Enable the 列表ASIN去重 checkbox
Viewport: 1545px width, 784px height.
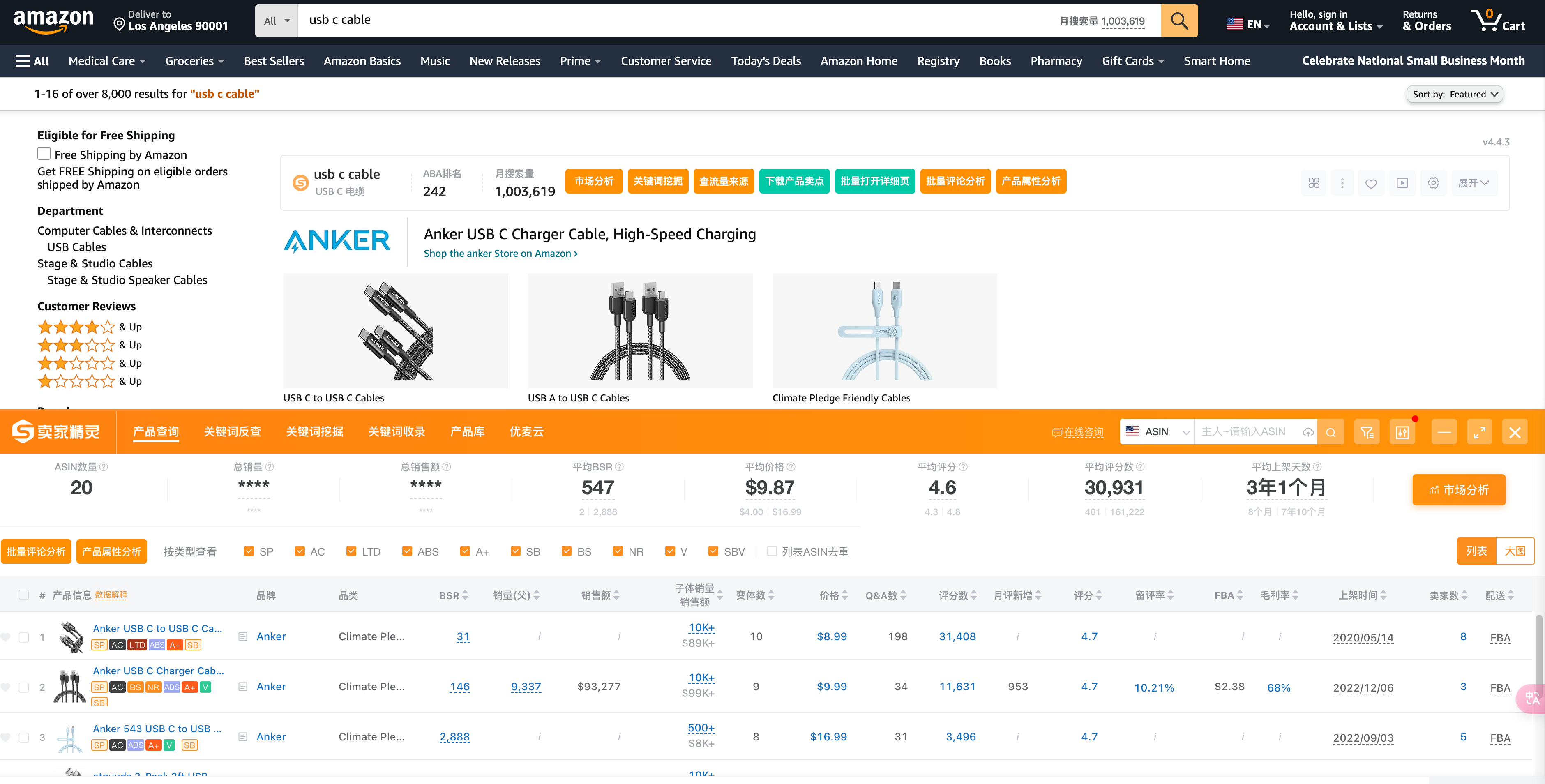point(772,551)
